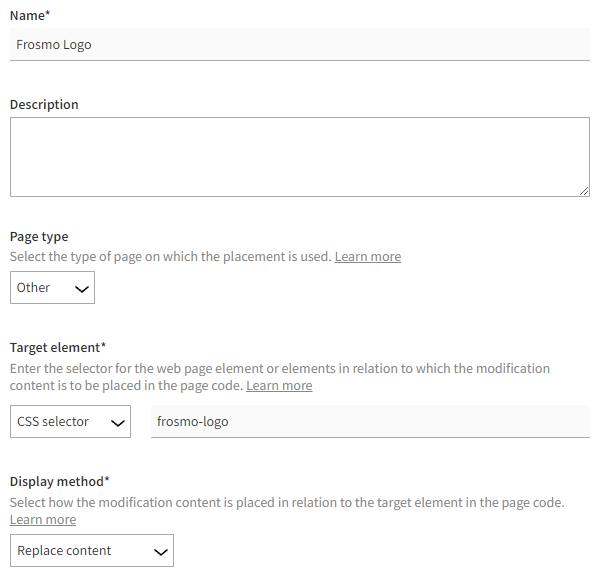Click the chevron arrow beside Replace content
600x577 pixels.
[x=157, y=552]
